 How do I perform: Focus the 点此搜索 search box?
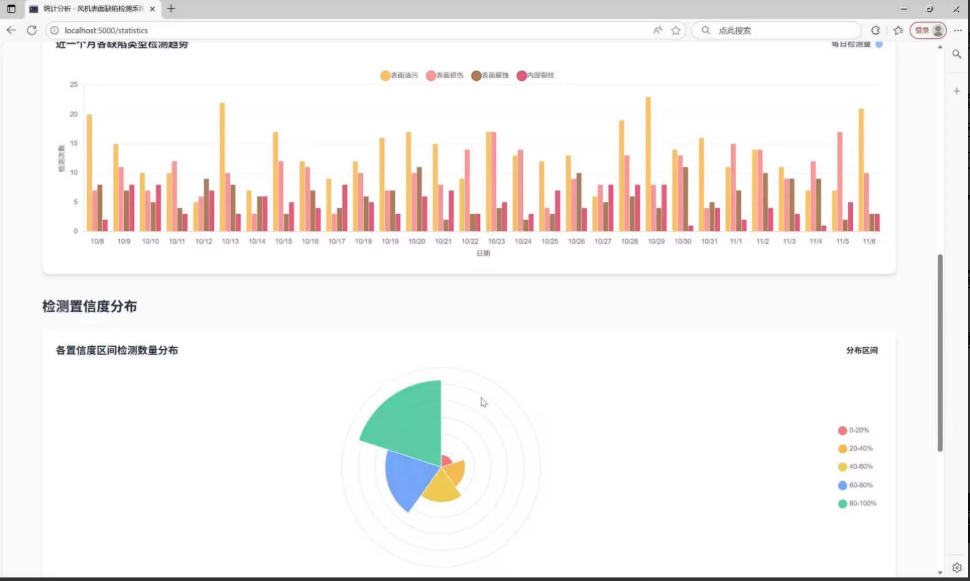click(776, 30)
